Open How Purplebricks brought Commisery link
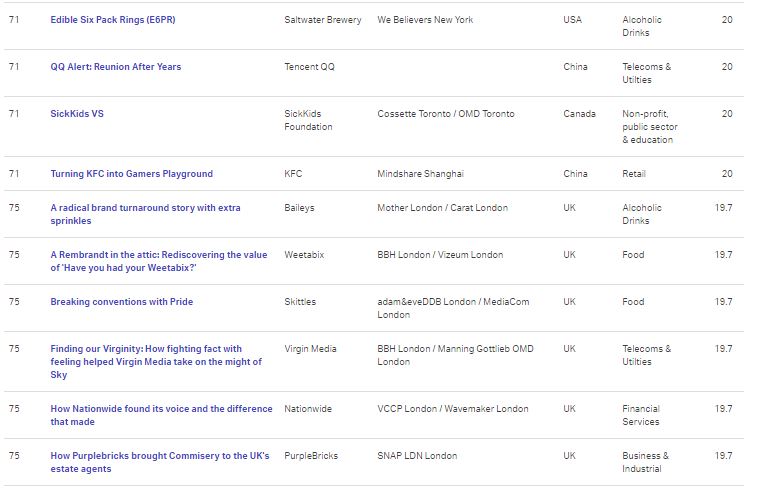Viewport: 766px width, 488px height. point(160,462)
